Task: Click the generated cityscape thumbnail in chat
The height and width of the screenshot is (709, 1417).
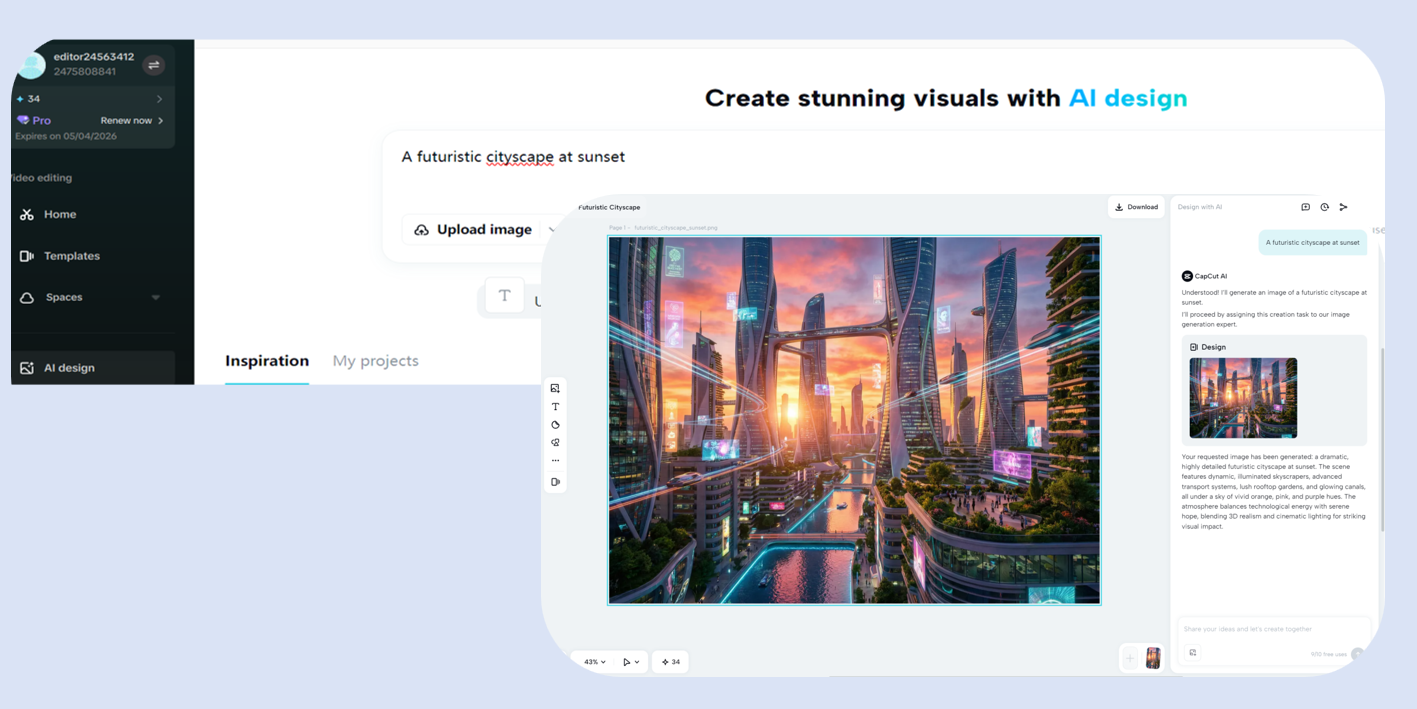Action: coord(1242,398)
